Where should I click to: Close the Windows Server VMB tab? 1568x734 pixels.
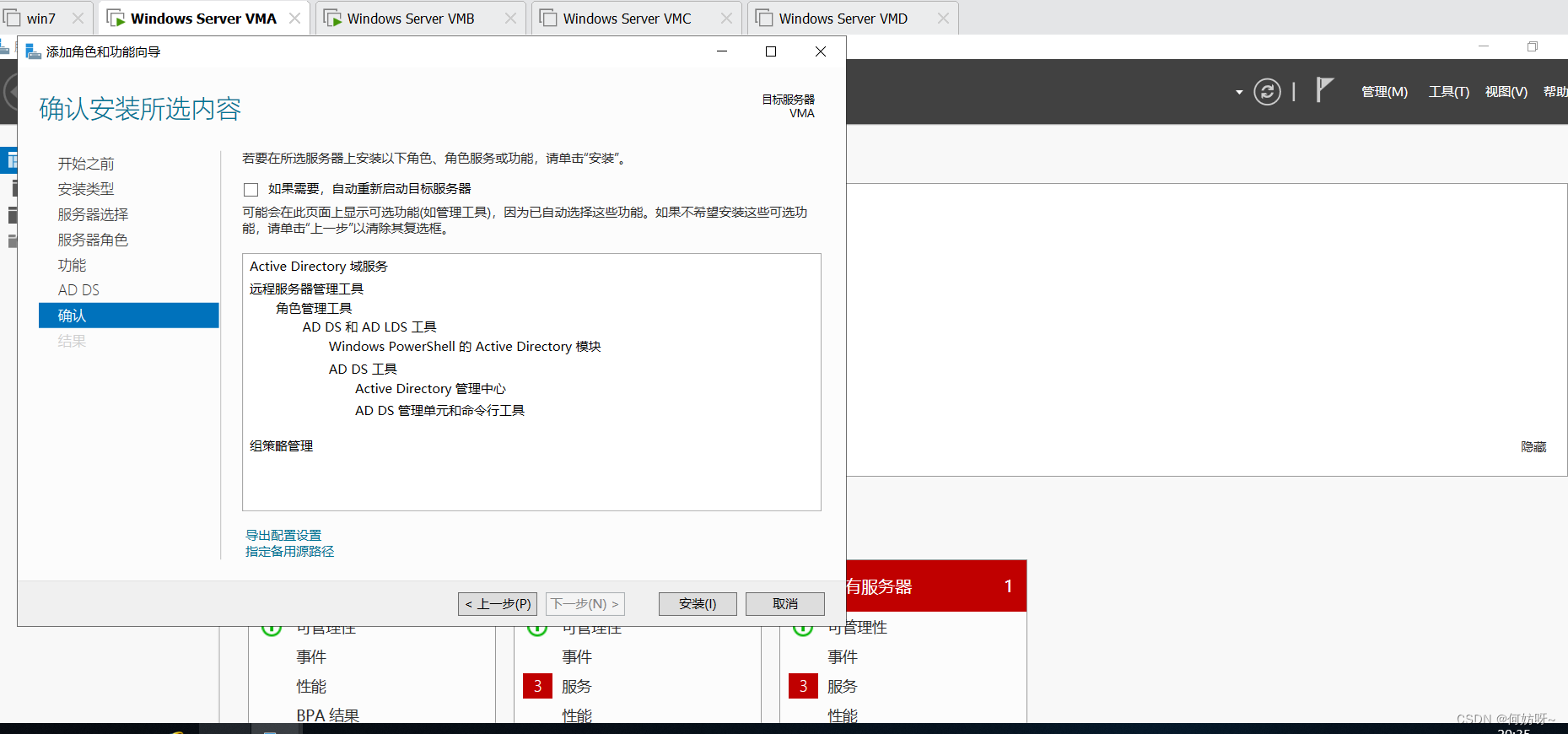tap(510, 18)
